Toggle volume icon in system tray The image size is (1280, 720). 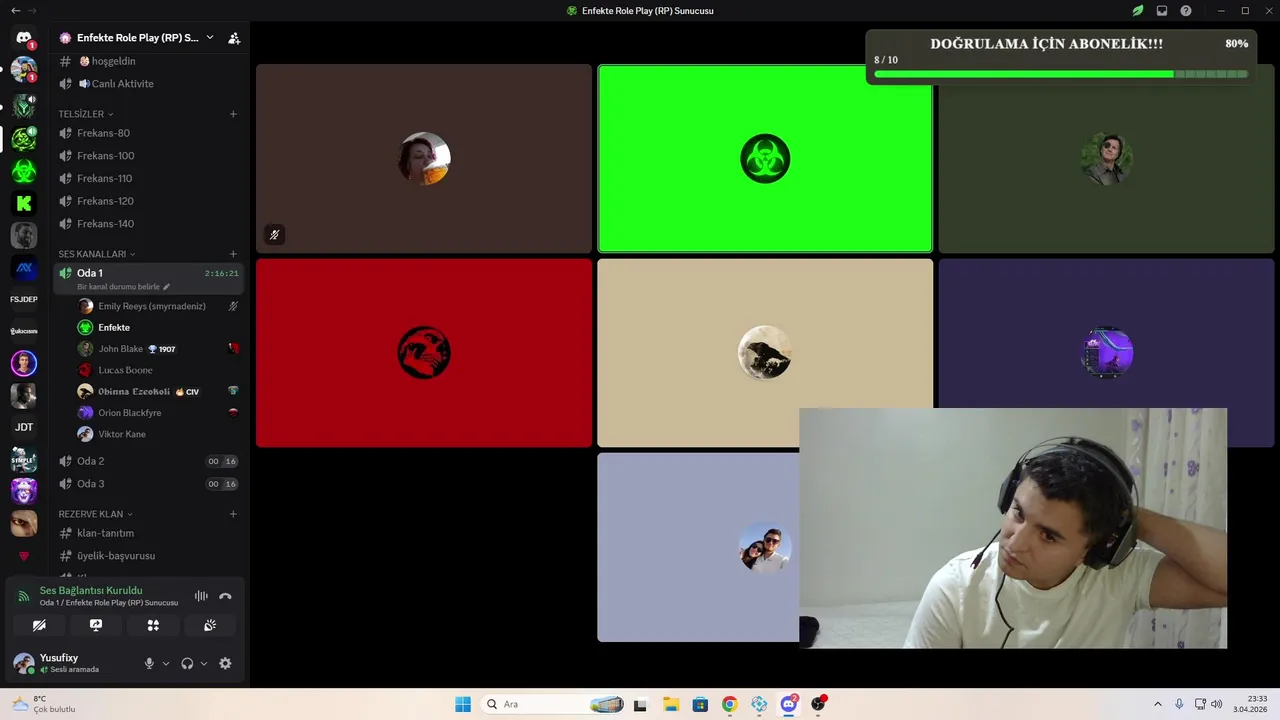click(x=1217, y=704)
